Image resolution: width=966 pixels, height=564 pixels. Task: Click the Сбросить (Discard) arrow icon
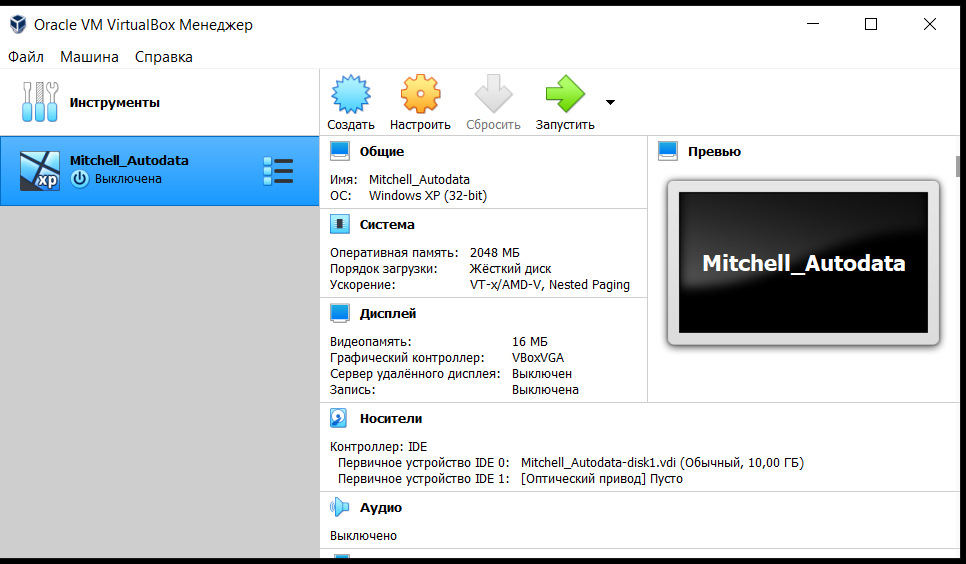[x=493, y=94]
